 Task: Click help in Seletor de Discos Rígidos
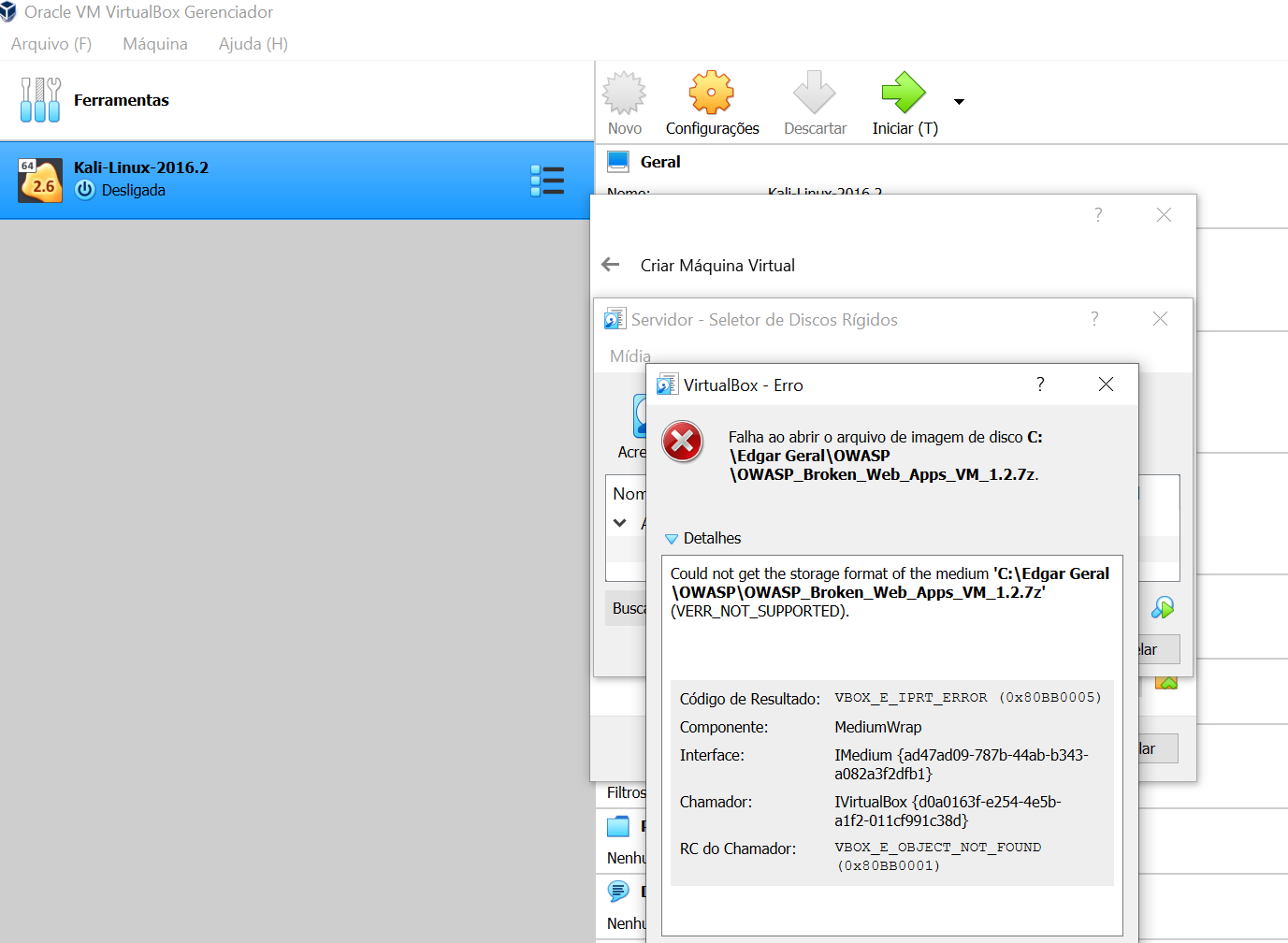pyautogui.click(x=1094, y=319)
